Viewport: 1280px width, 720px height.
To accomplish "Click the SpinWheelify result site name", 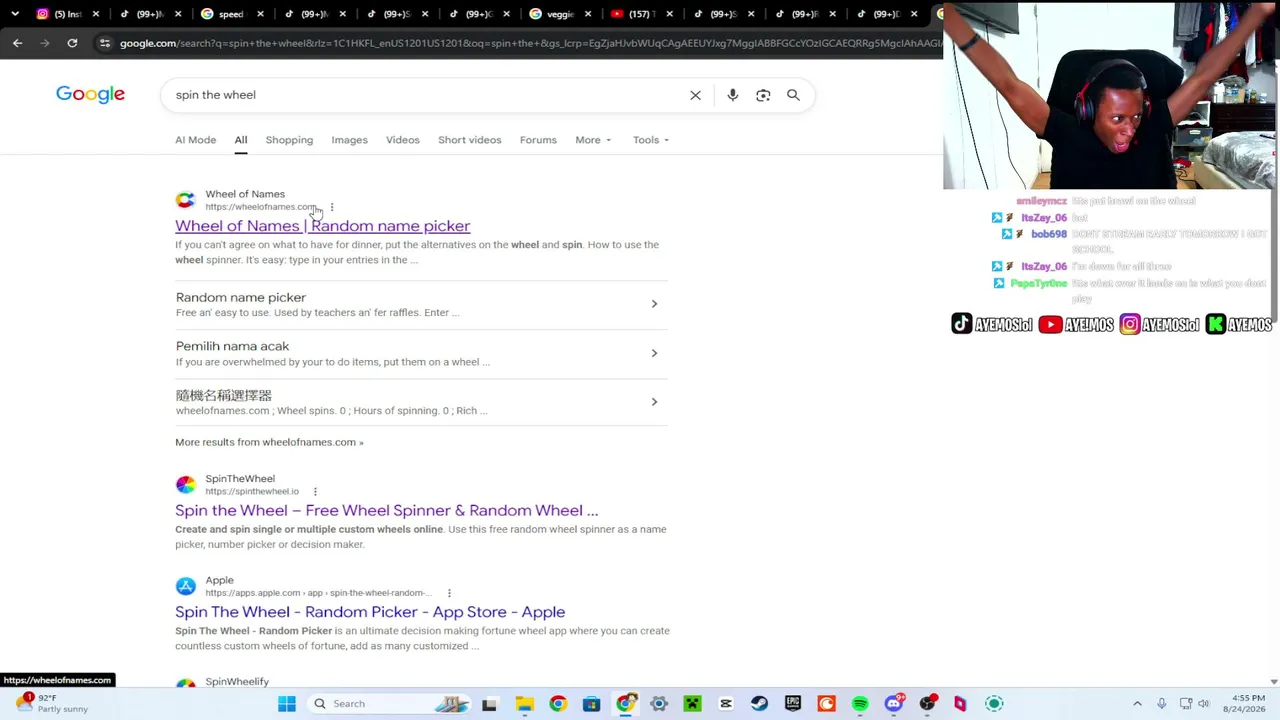I will click(x=237, y=682).
